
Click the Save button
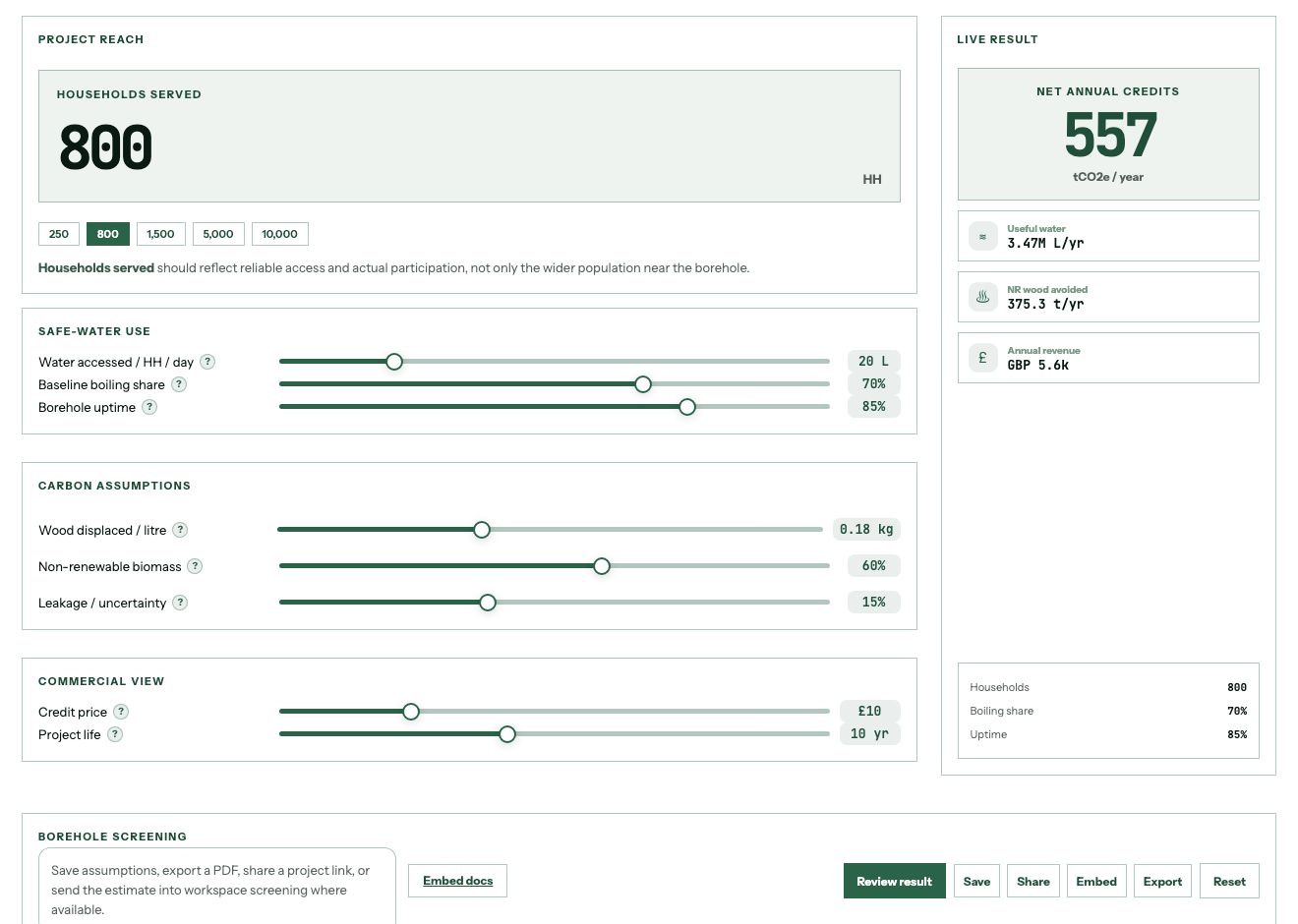[976, 882]
